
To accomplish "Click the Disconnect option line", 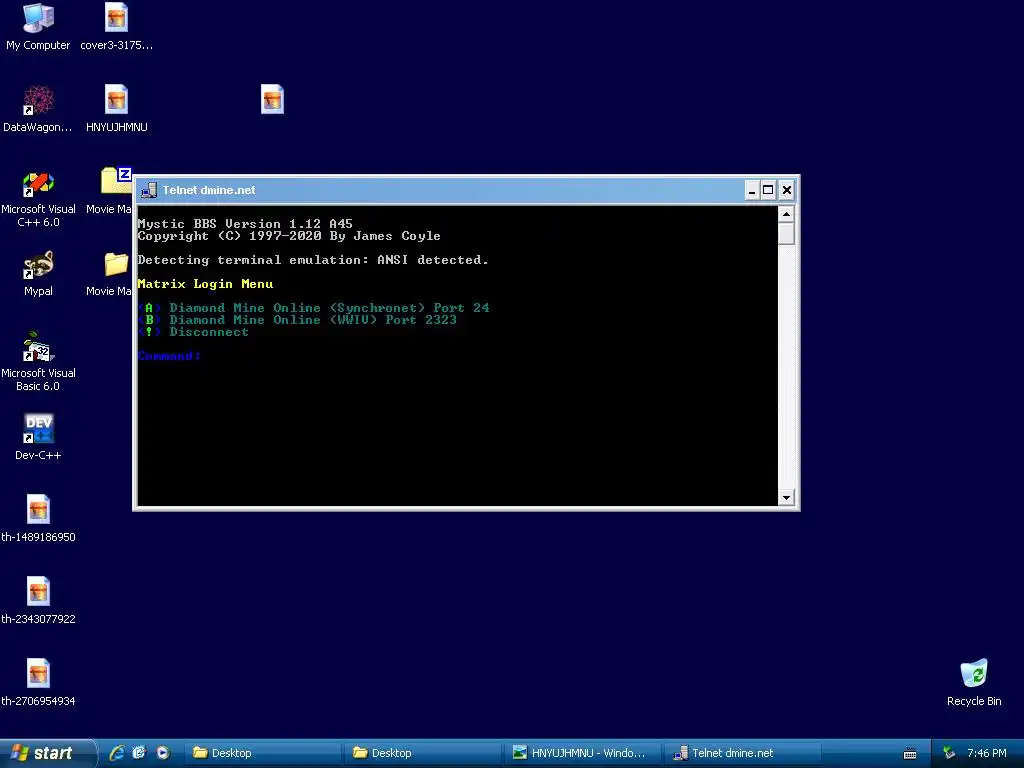I will click(x=193, y=332).
